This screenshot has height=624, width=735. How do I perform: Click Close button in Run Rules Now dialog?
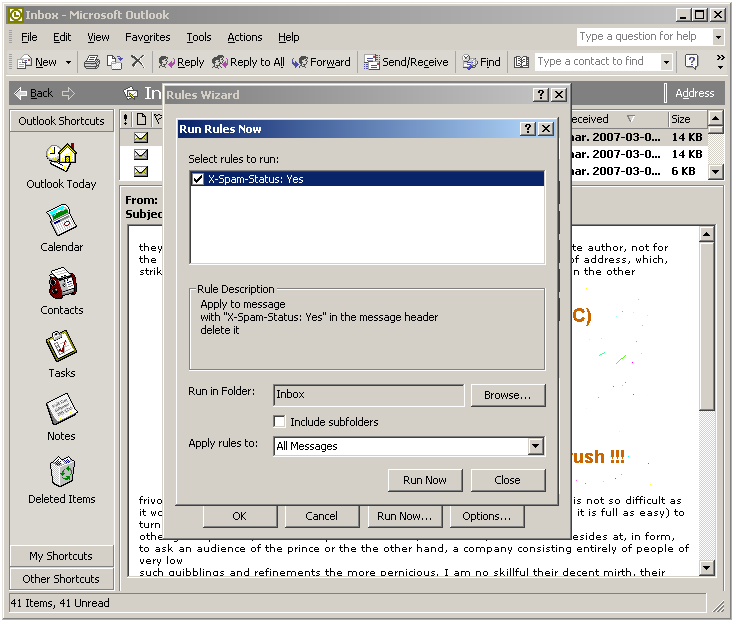[508, 480]
